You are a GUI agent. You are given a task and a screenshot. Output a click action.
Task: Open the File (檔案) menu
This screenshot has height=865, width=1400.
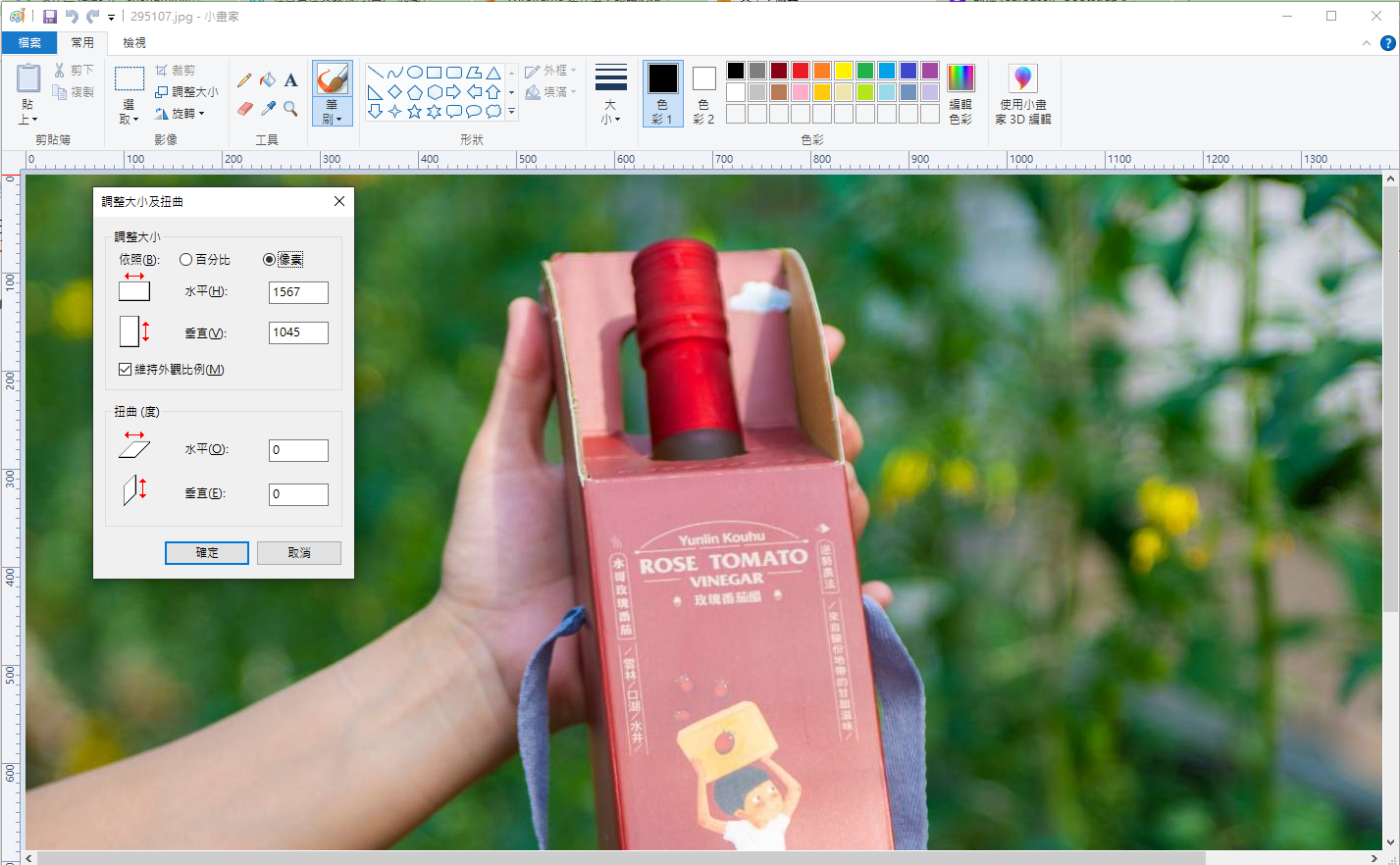point(29,43)
